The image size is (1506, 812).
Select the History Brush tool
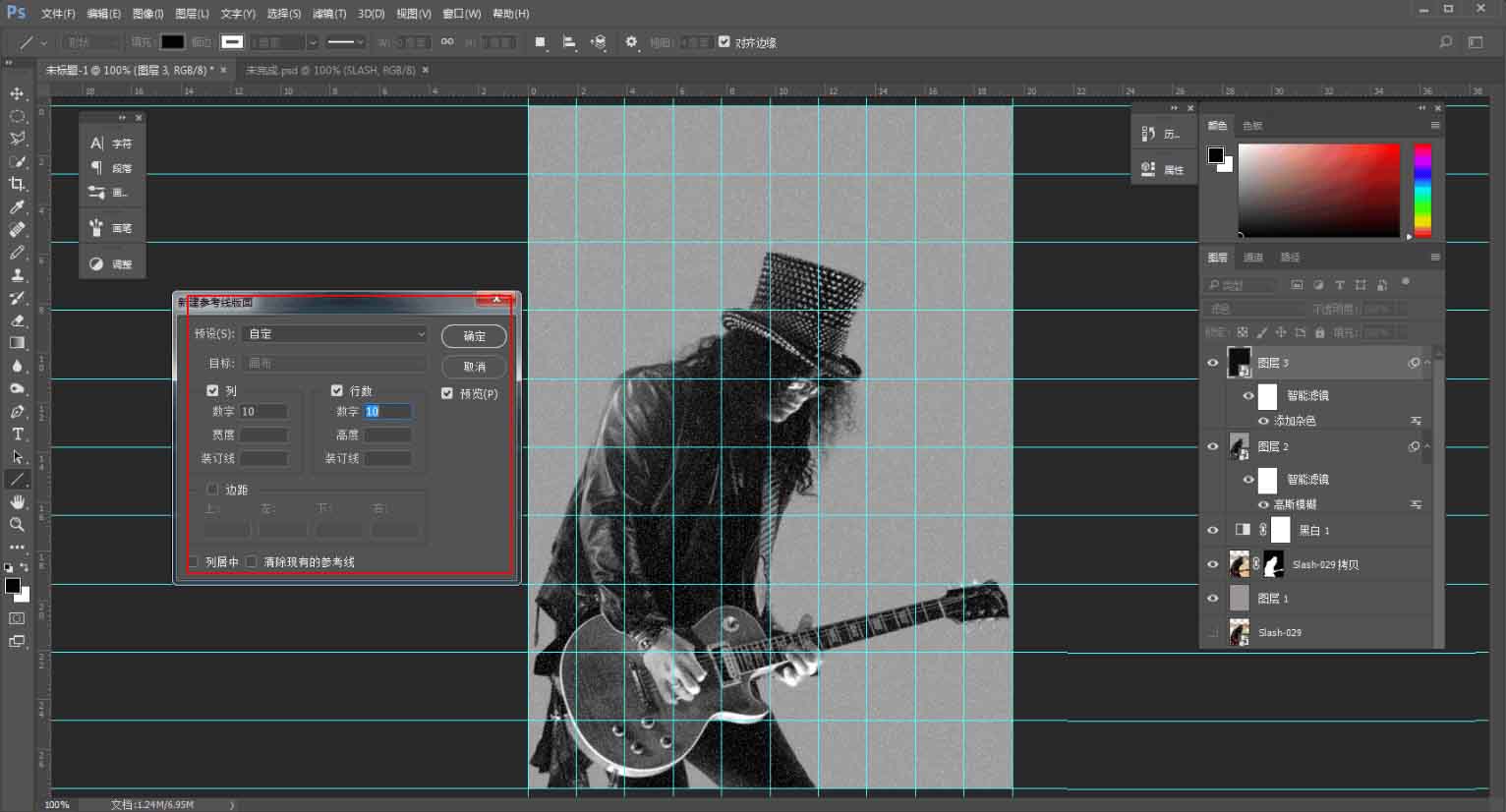[17, 298]
